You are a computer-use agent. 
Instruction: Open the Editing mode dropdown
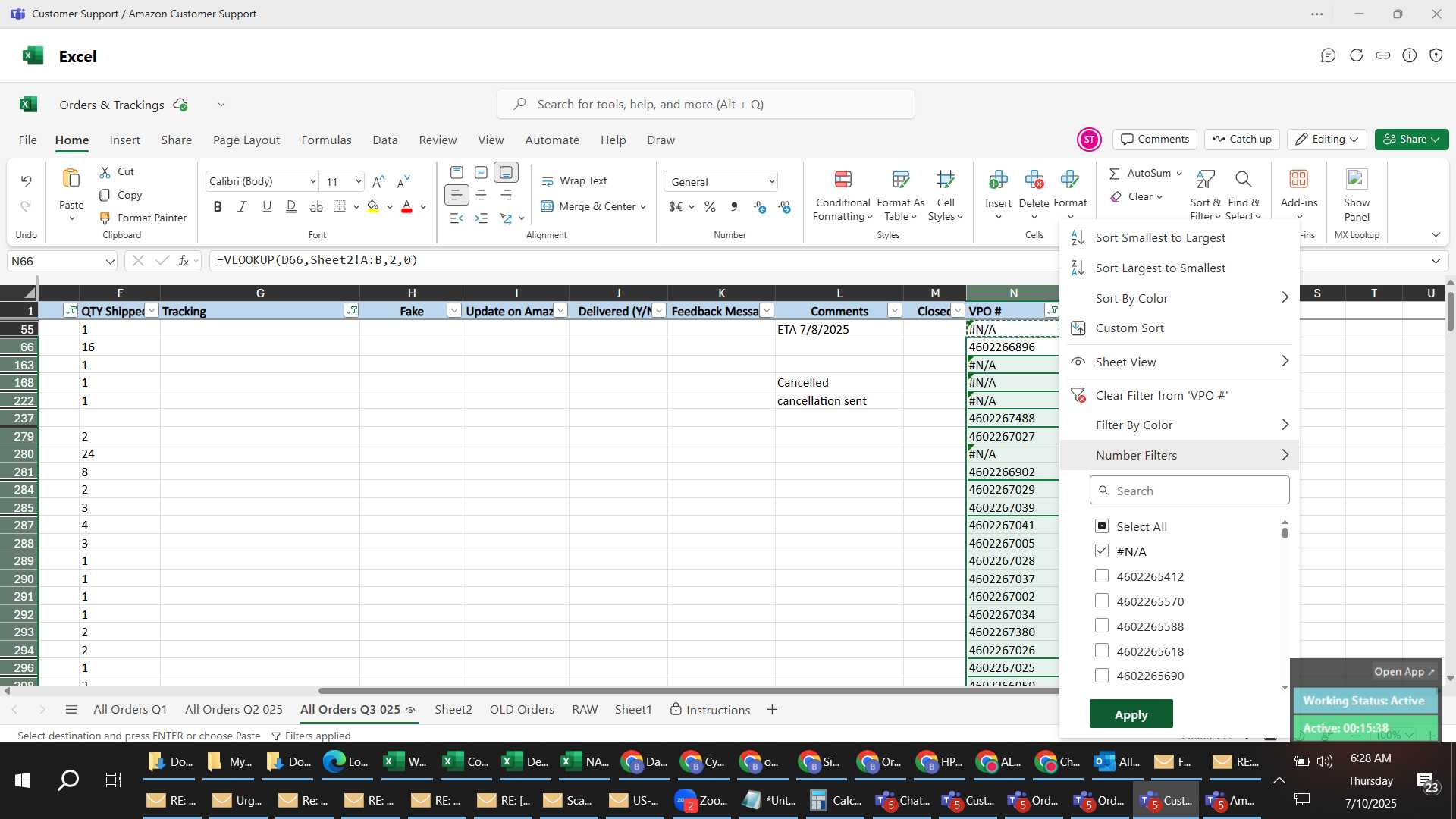(x=1327, y=140)
